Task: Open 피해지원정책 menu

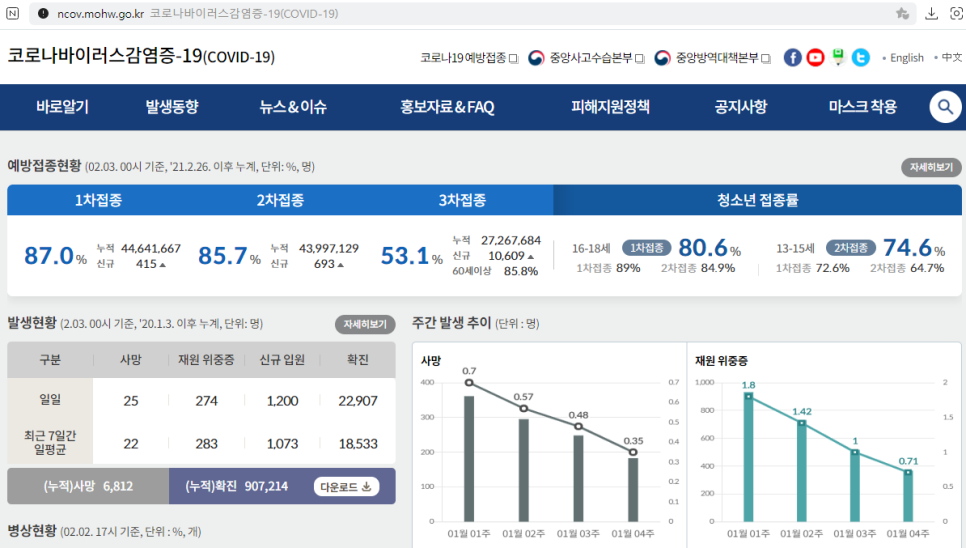Action: point(610,107)
